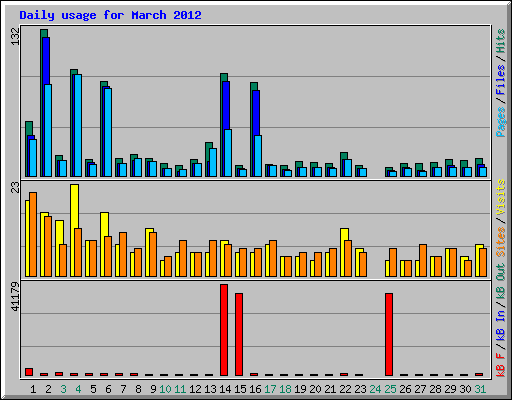Click the green day 11 label
The height and width of the screenshot is (400, 512).
180,389
